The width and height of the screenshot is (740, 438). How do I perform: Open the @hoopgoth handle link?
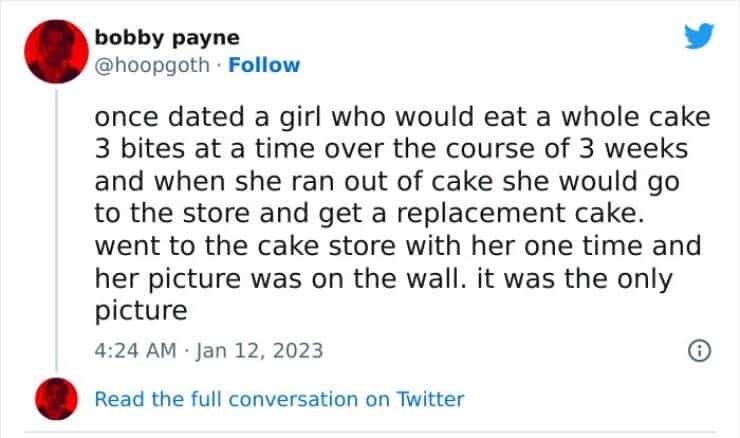(153, 65)
